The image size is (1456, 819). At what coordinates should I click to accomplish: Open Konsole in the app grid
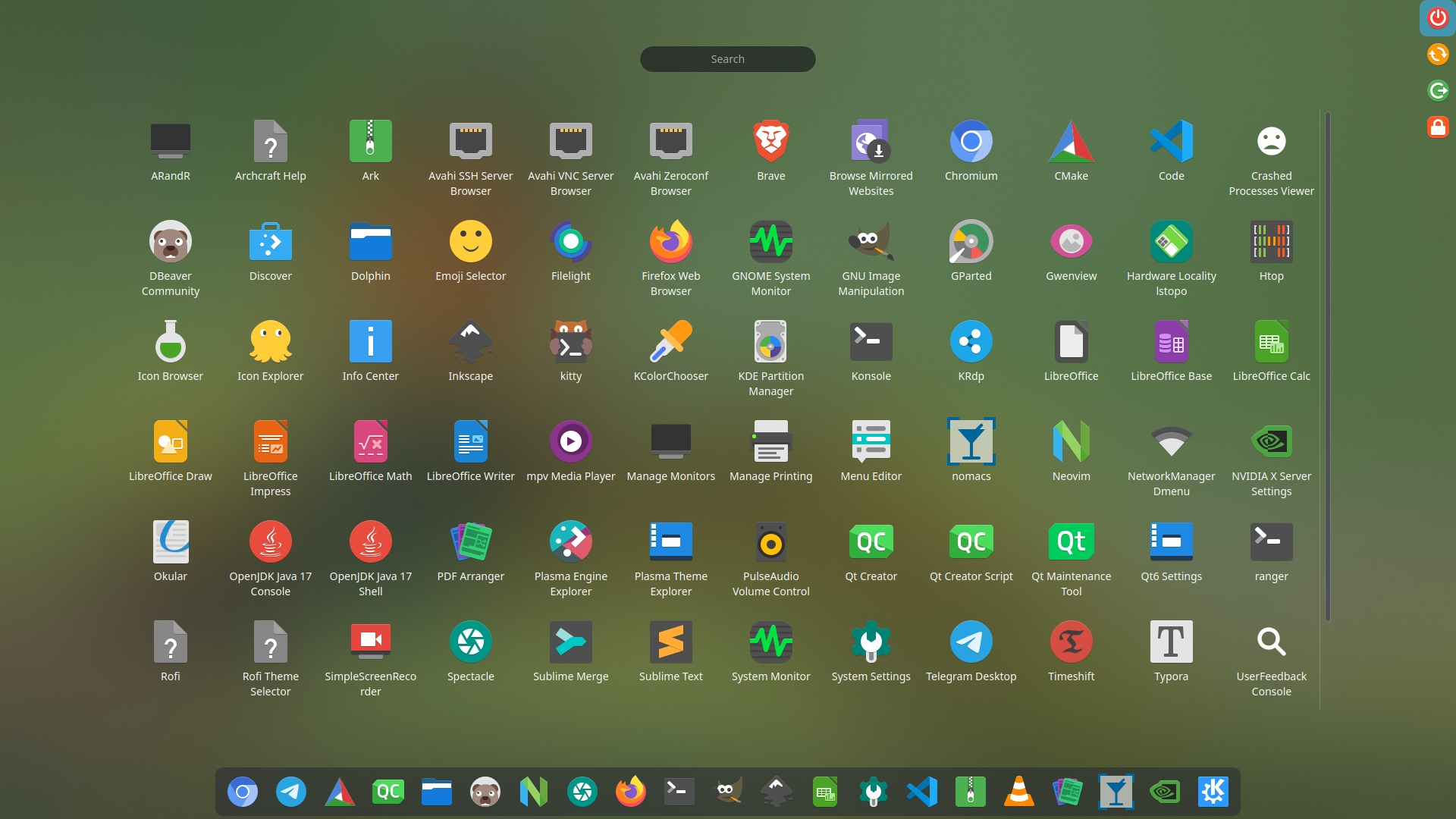pyautogui.click(x=871, y=352)
